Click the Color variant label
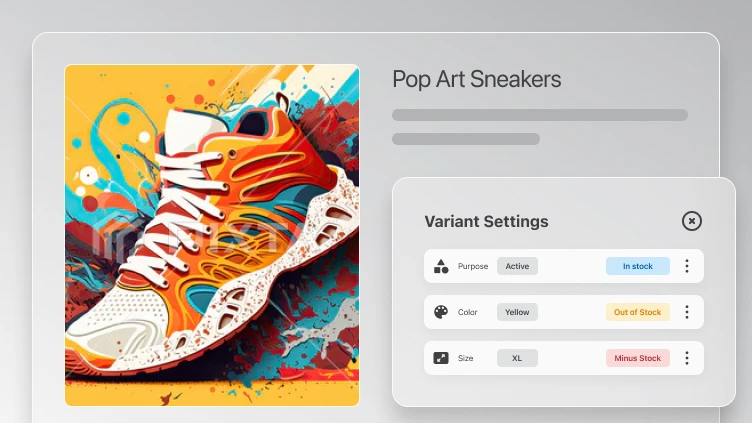This screenshot has width=752, height=423. (467, 312)
